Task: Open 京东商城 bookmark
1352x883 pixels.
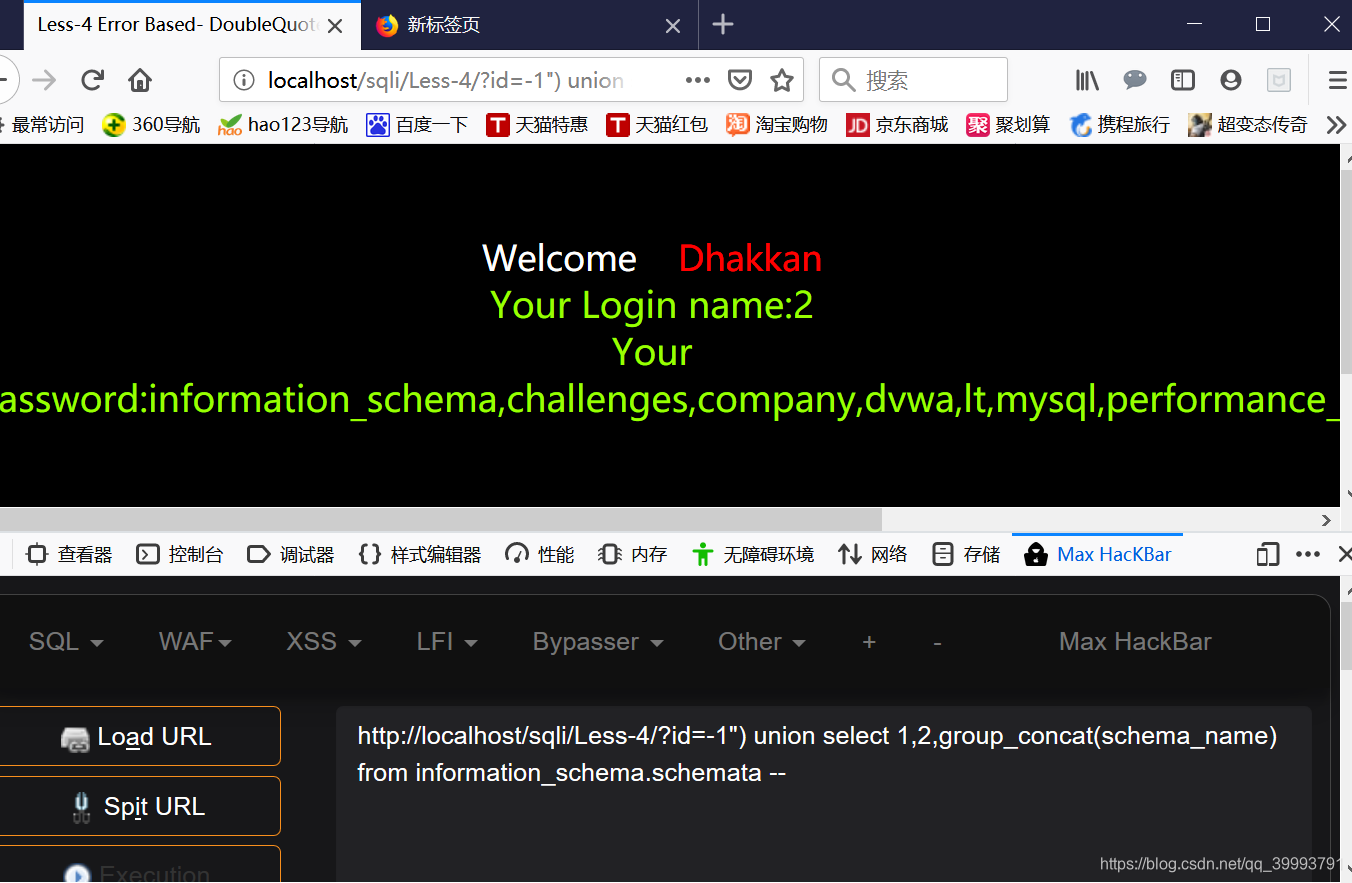Action: tap(897, 125)
